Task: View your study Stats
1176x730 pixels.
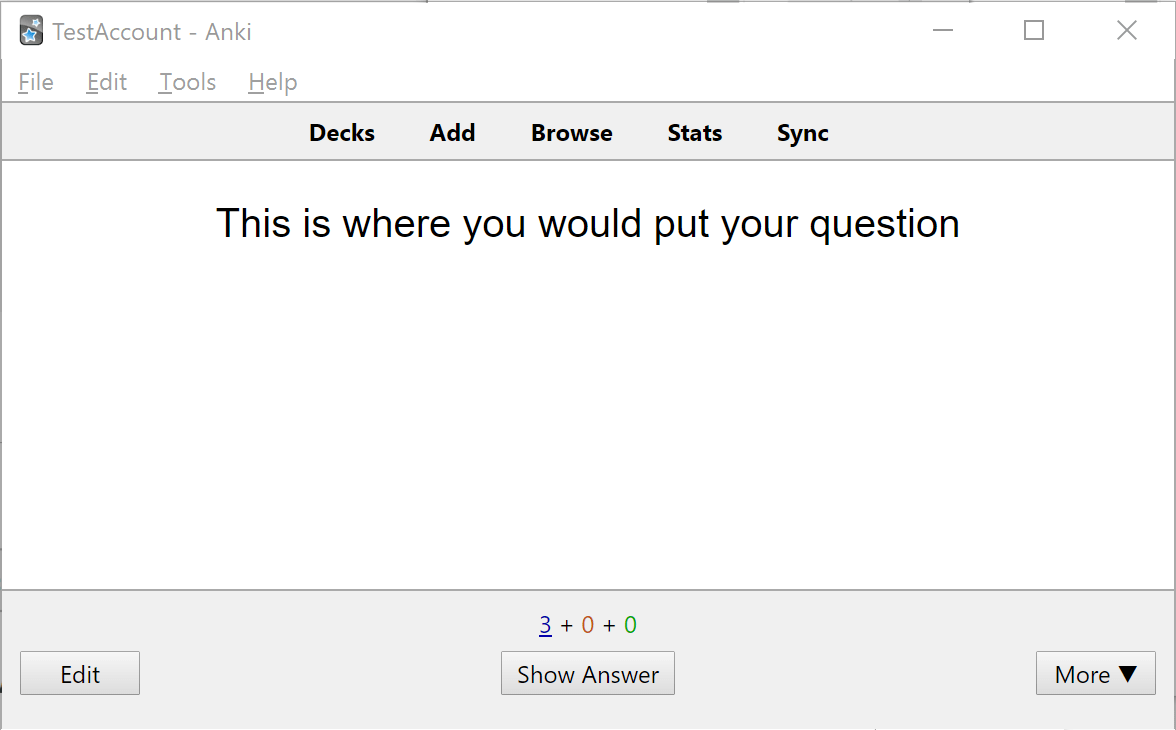Action: 694,132
